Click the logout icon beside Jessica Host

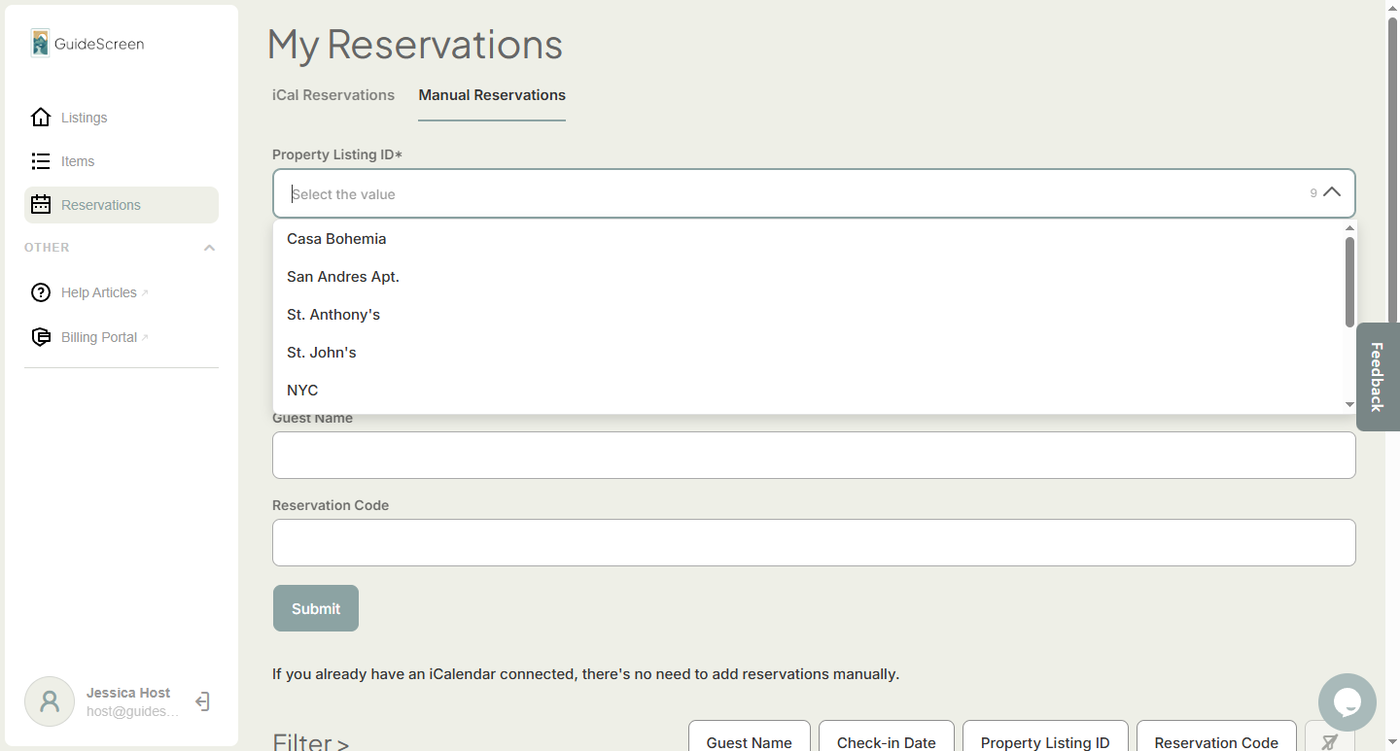coord(202,702)
